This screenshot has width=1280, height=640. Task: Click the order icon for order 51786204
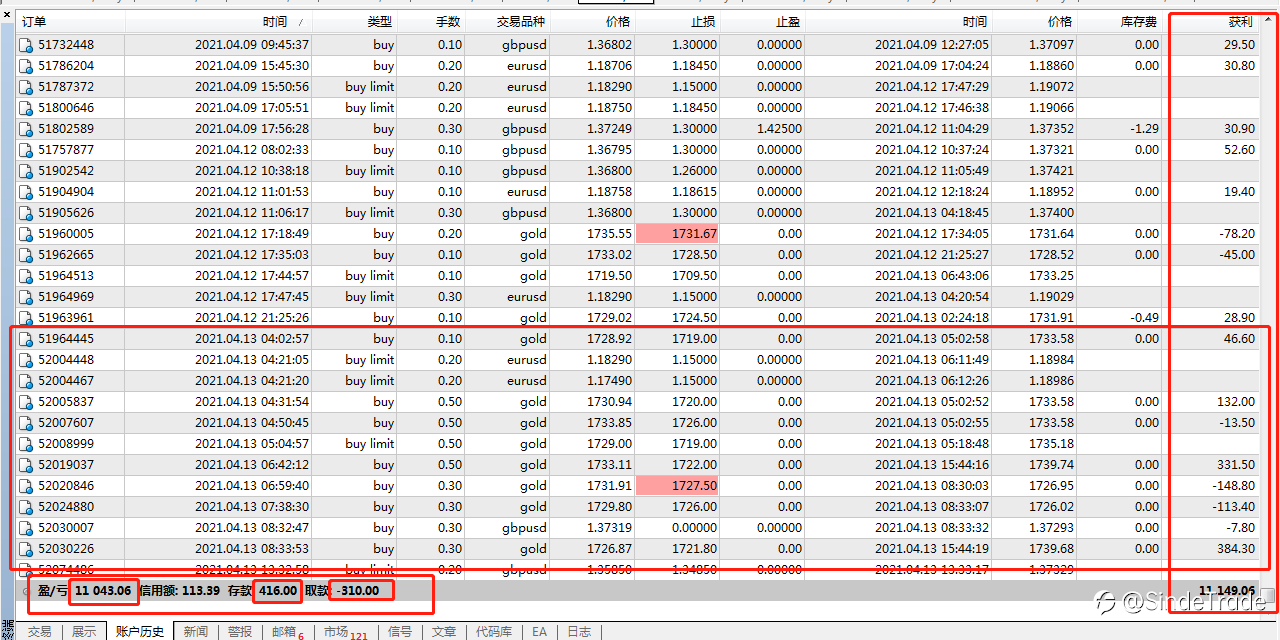26,66
